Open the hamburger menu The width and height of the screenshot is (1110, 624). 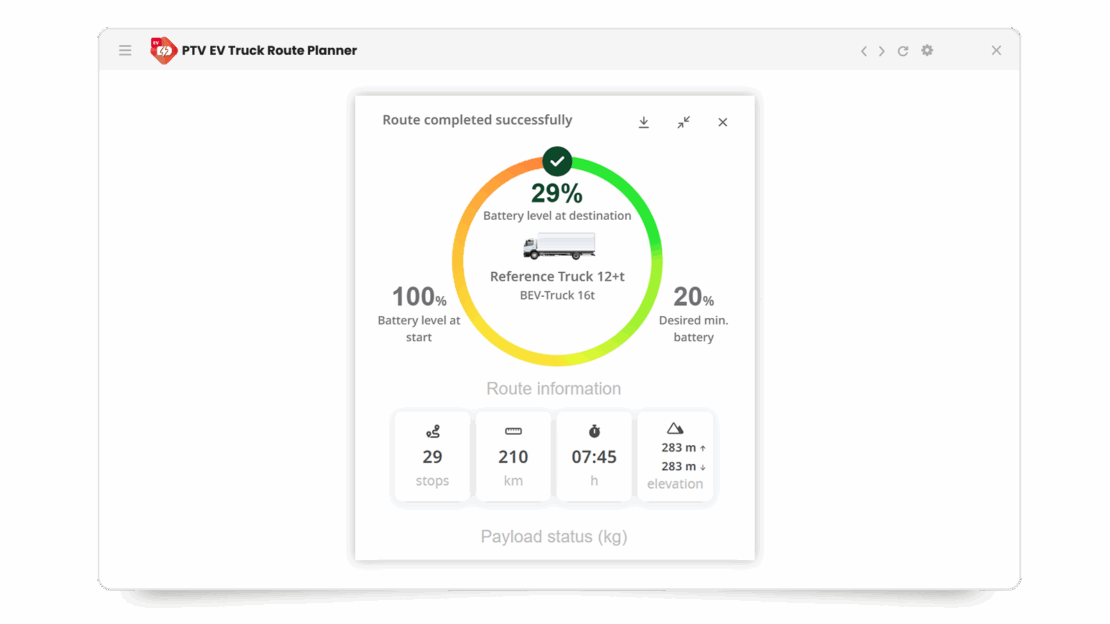pos(125,50)
